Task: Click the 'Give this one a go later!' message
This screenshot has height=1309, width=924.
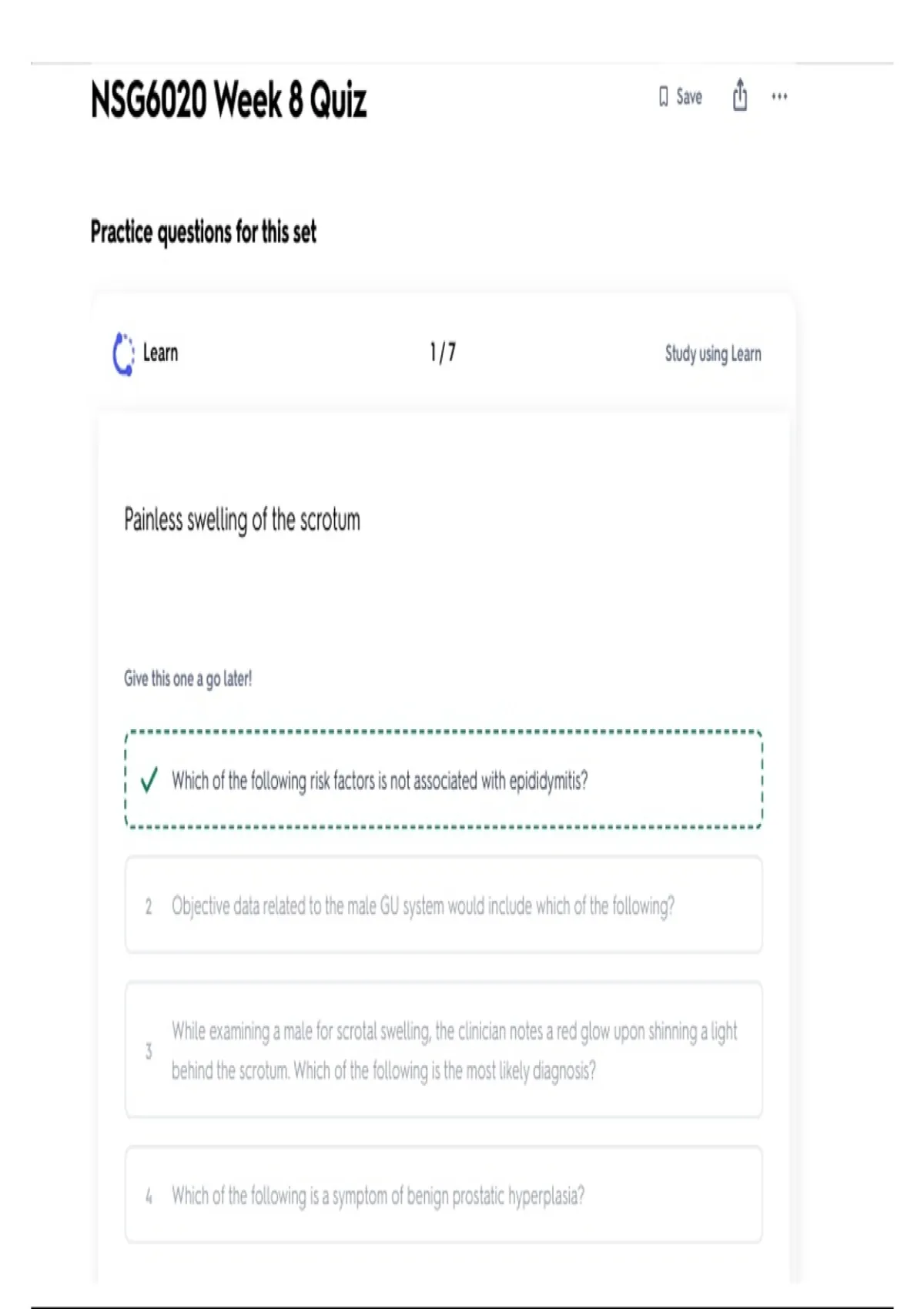Action: point(188,678)
